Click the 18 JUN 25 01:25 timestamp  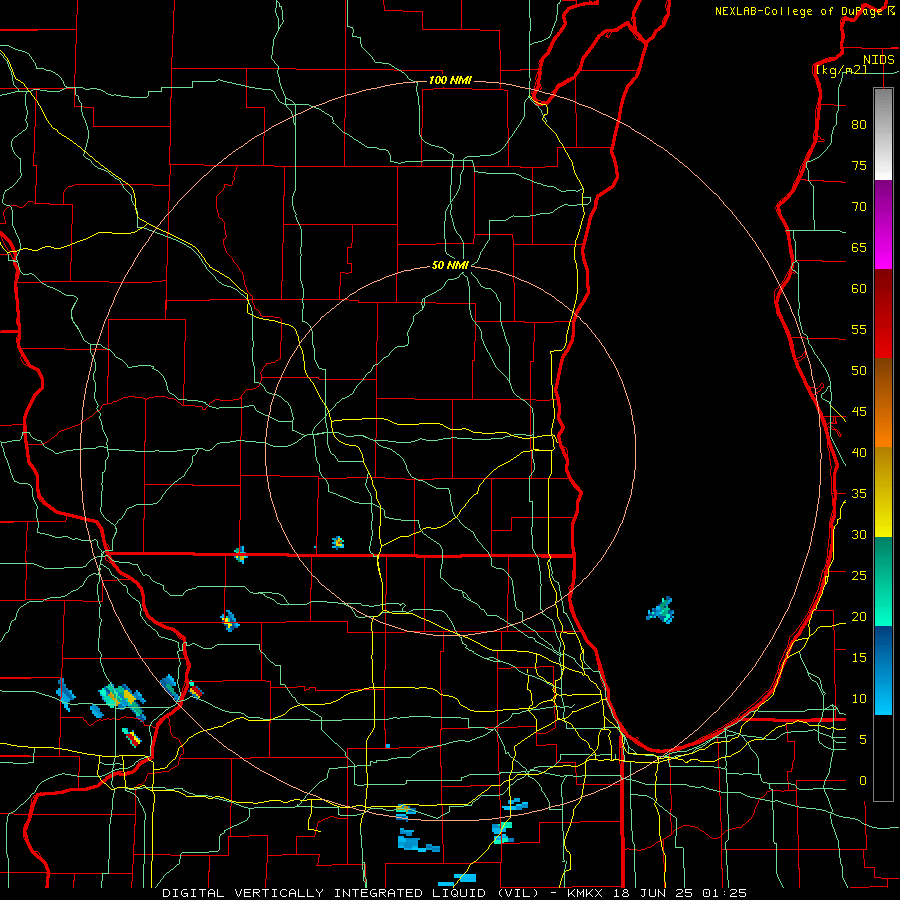pyautogui.click(x=680, y=893)
